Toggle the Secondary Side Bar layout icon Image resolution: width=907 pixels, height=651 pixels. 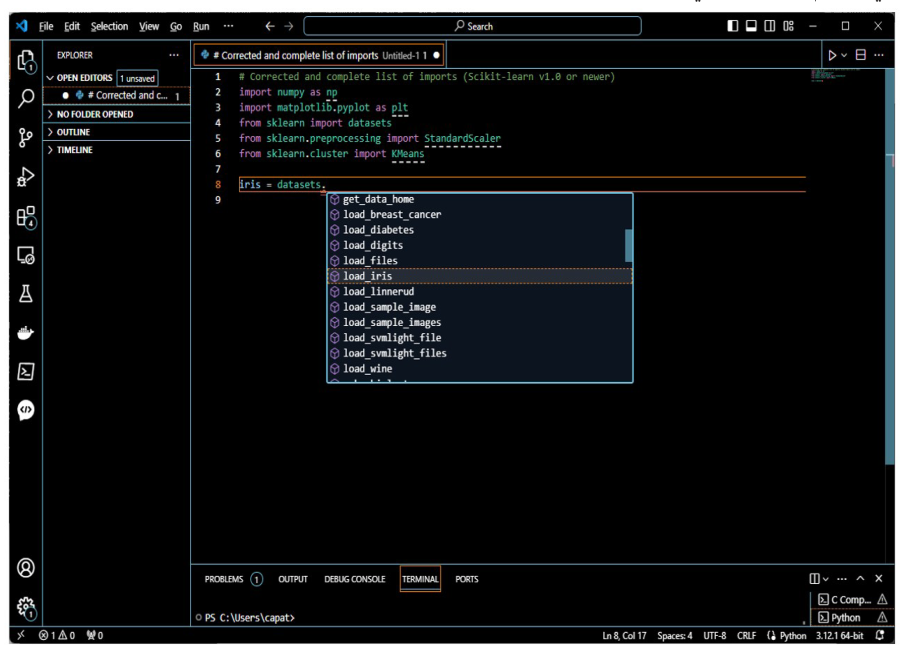769,26
